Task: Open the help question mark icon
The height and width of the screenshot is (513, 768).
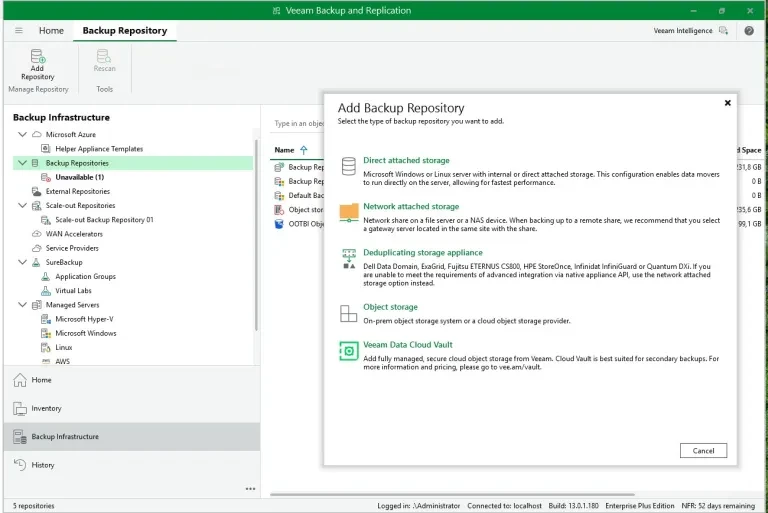Action: [x=749, y=30]
